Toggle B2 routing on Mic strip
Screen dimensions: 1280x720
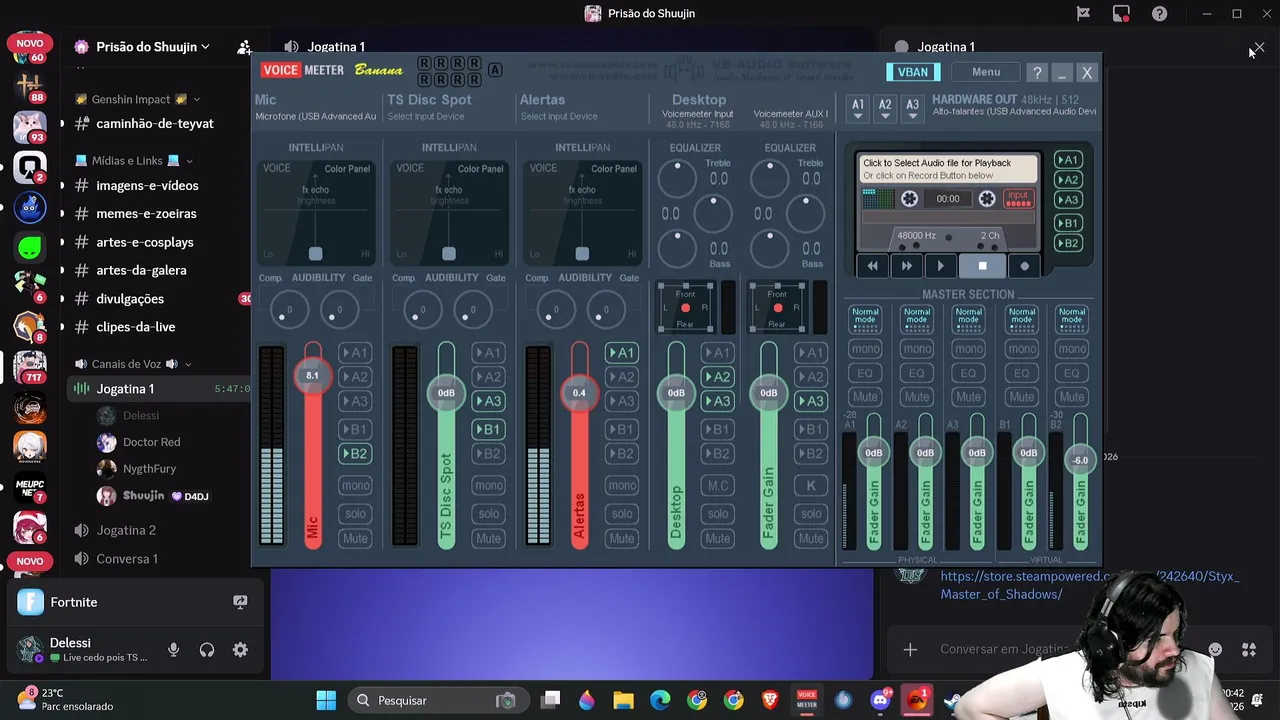pos(355,454)
